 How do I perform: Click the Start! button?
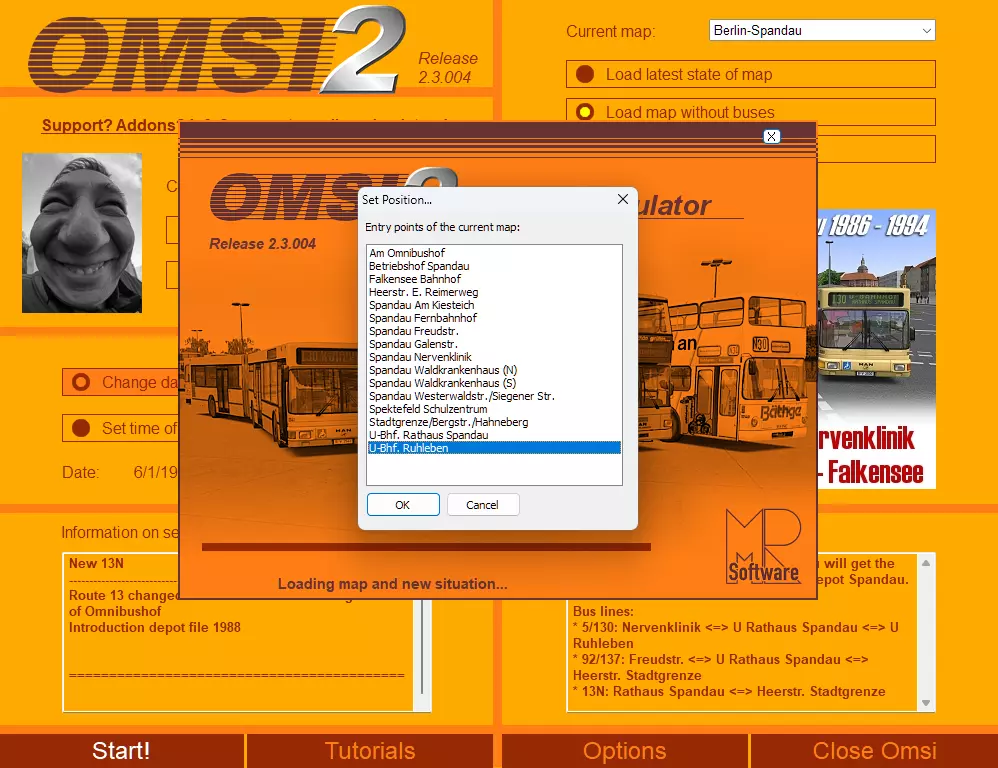121,751
